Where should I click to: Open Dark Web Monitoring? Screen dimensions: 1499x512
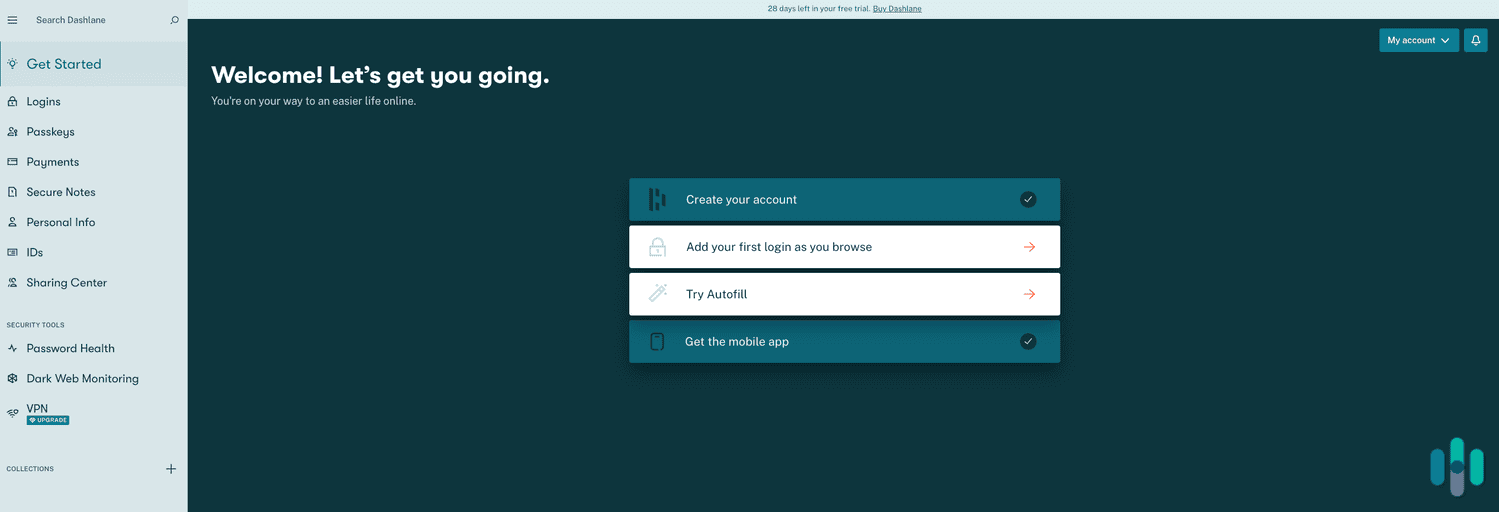pos(82,379)
